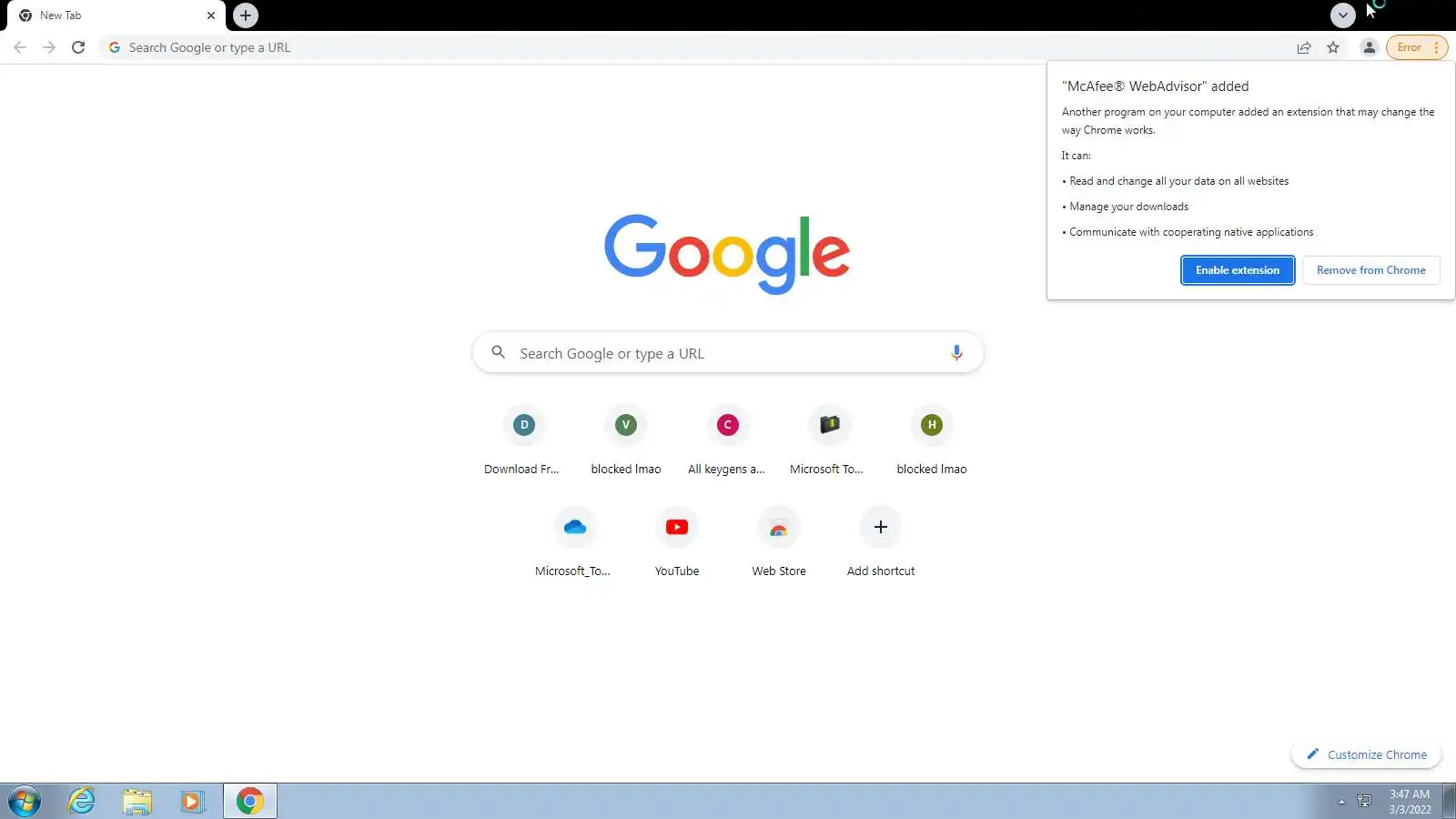Click the Google logo
The image size is (1456, 819).
[727, 254]
